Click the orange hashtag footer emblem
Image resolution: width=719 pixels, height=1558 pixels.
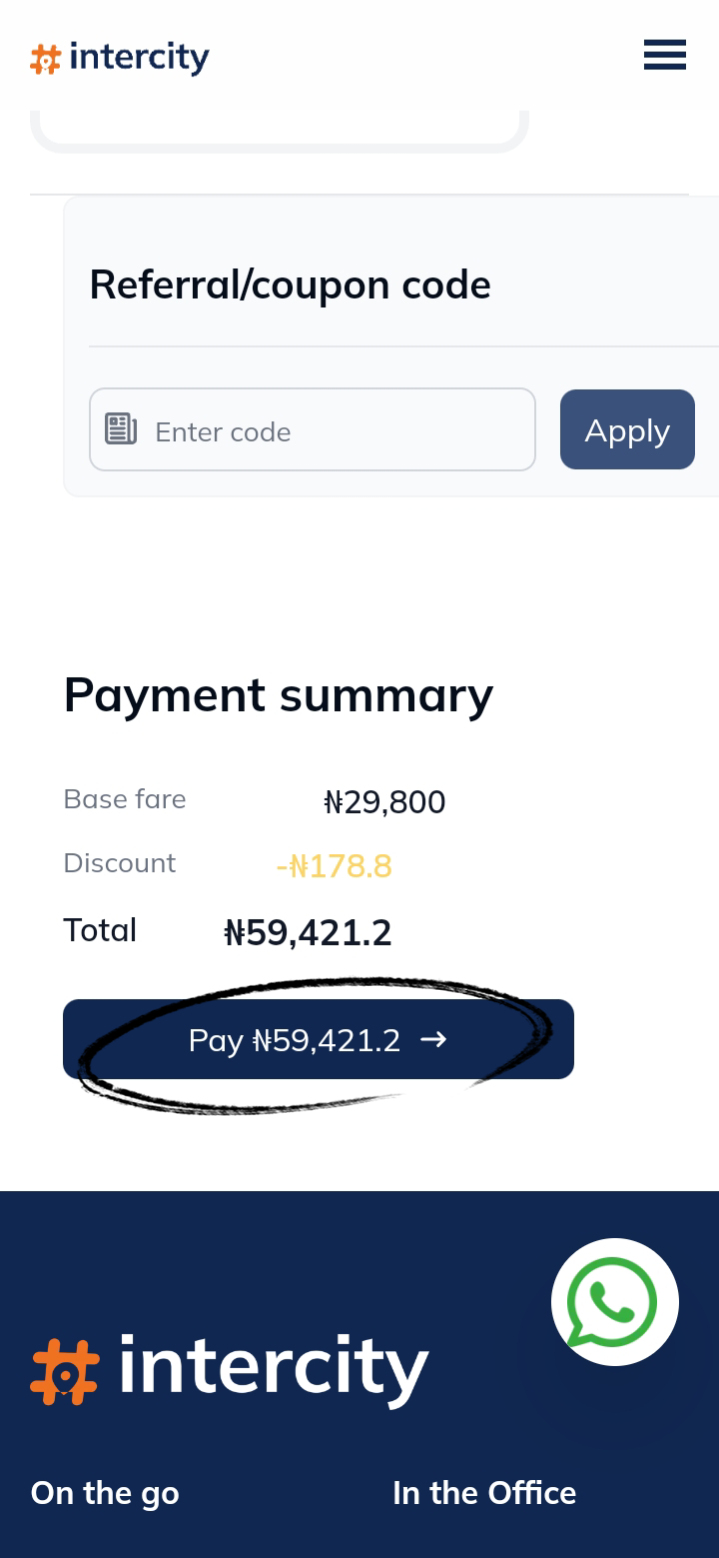point(65,1372)
